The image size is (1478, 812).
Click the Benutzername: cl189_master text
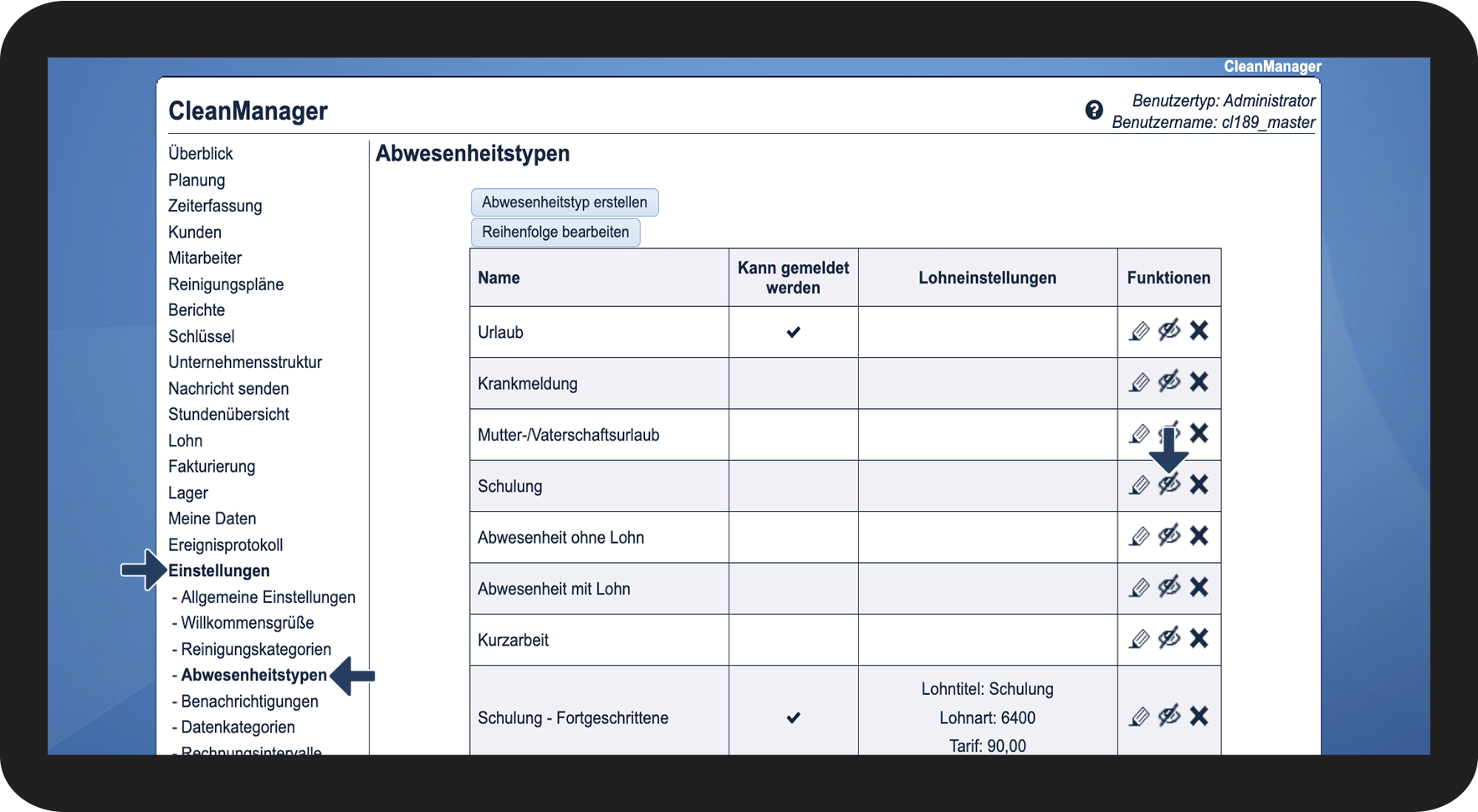pyautogui.click(x=1214, y=122)
